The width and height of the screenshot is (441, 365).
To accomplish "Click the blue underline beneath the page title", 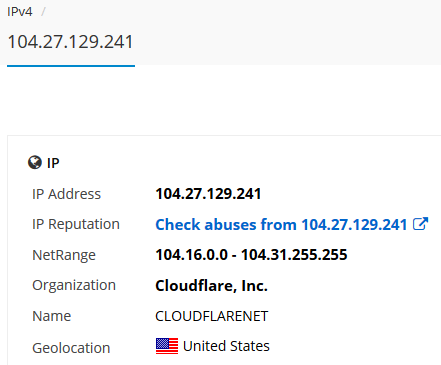I will (71, 66).
